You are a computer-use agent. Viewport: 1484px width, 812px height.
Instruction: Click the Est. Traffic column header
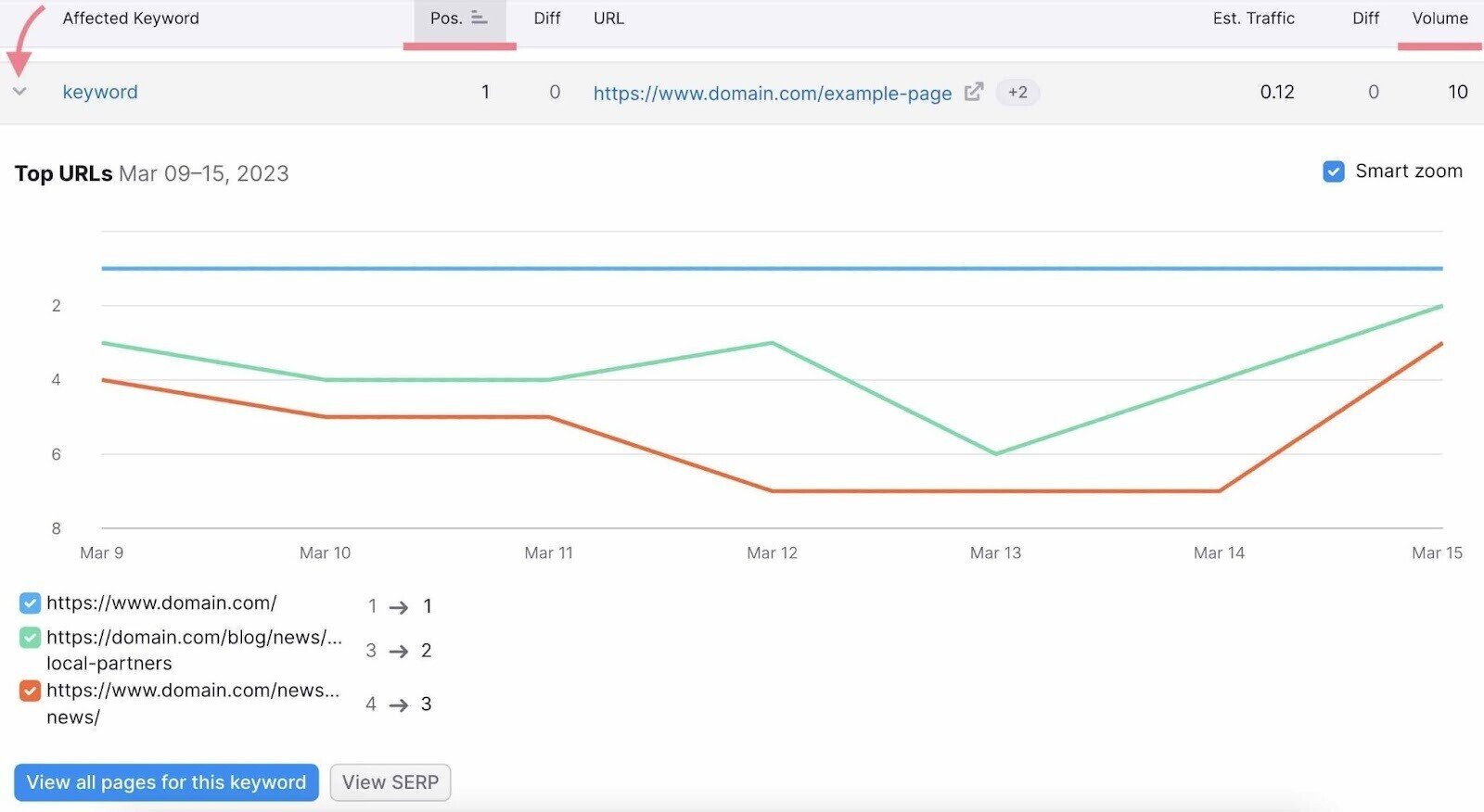(1253, 18)
